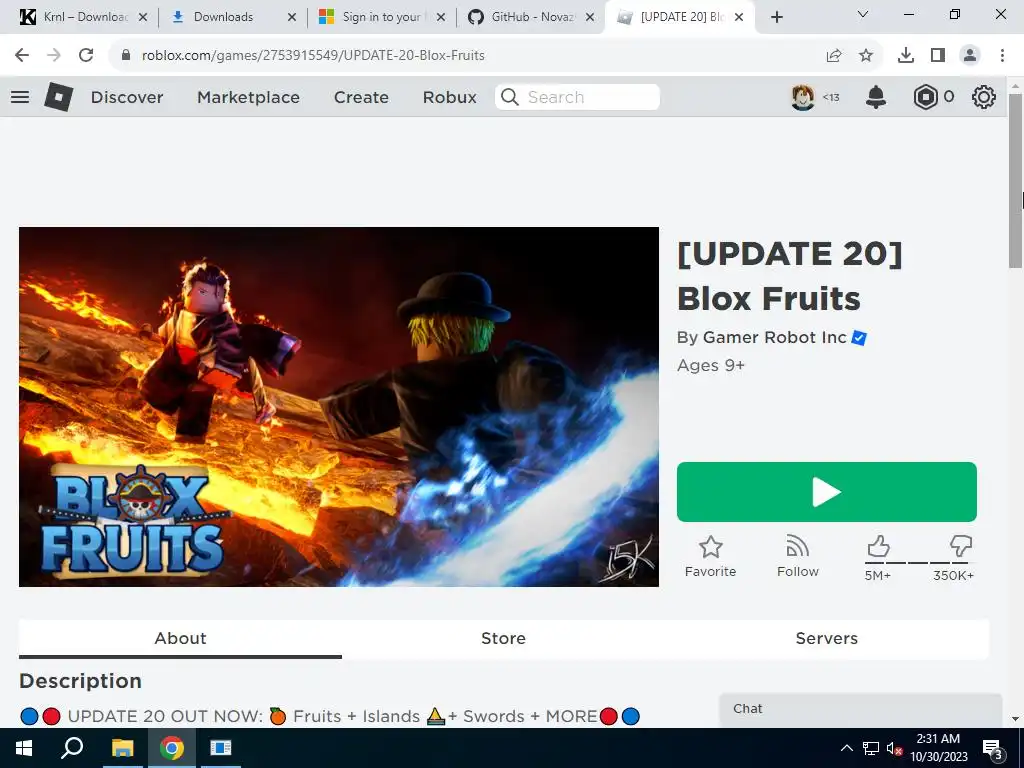Open the user avatar profile
Image resolution: width=1024 pixels, height=768 pixels.
(803, 97)
